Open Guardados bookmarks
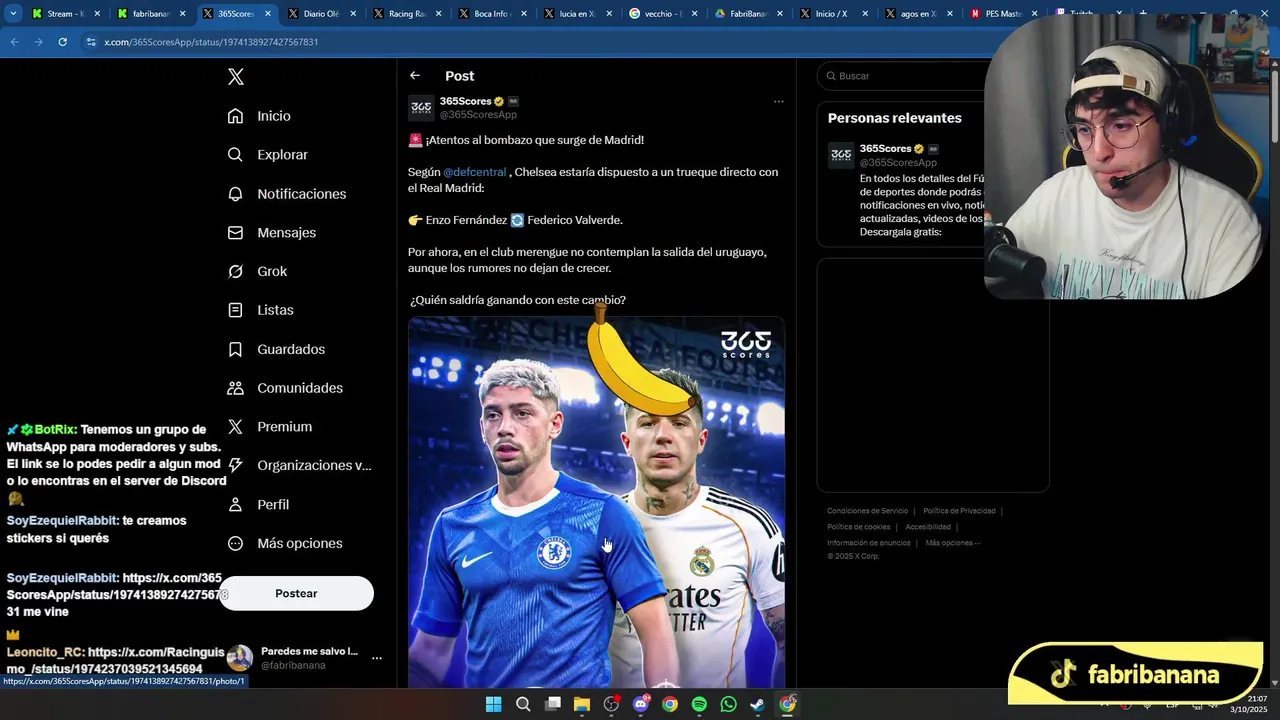 click(x=276, y=349)
